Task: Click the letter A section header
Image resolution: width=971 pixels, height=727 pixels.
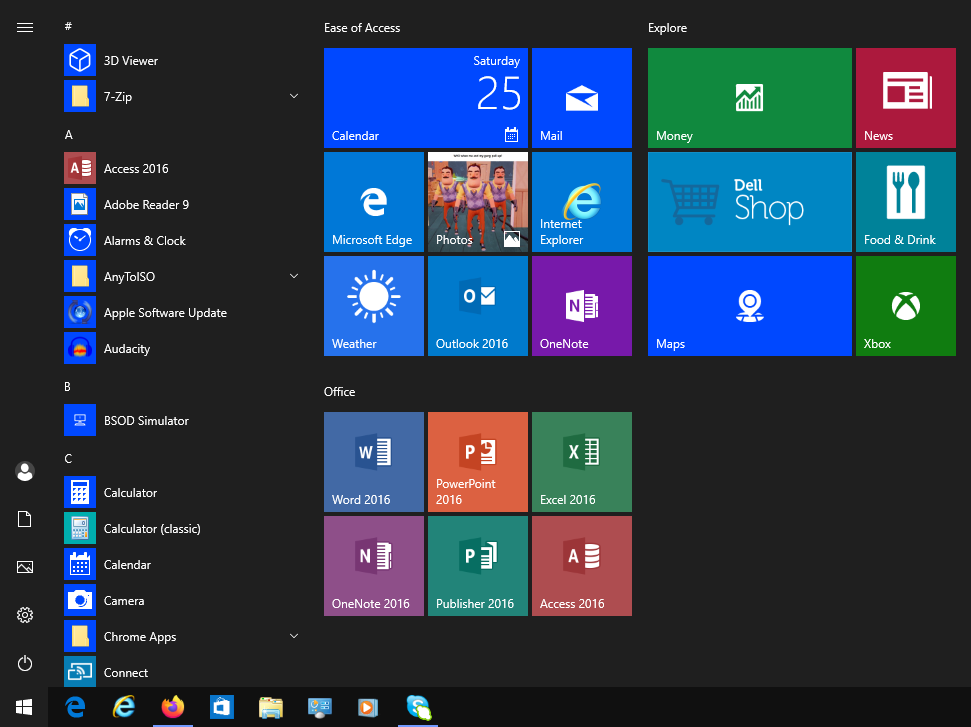Action: [68, 134]
